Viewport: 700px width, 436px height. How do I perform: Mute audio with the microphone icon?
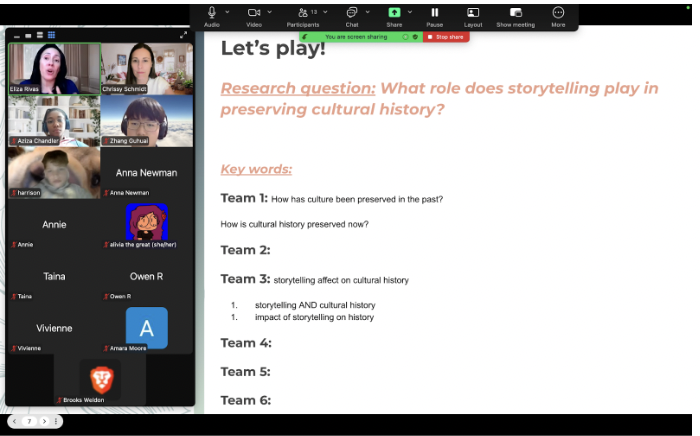(212, 12)
